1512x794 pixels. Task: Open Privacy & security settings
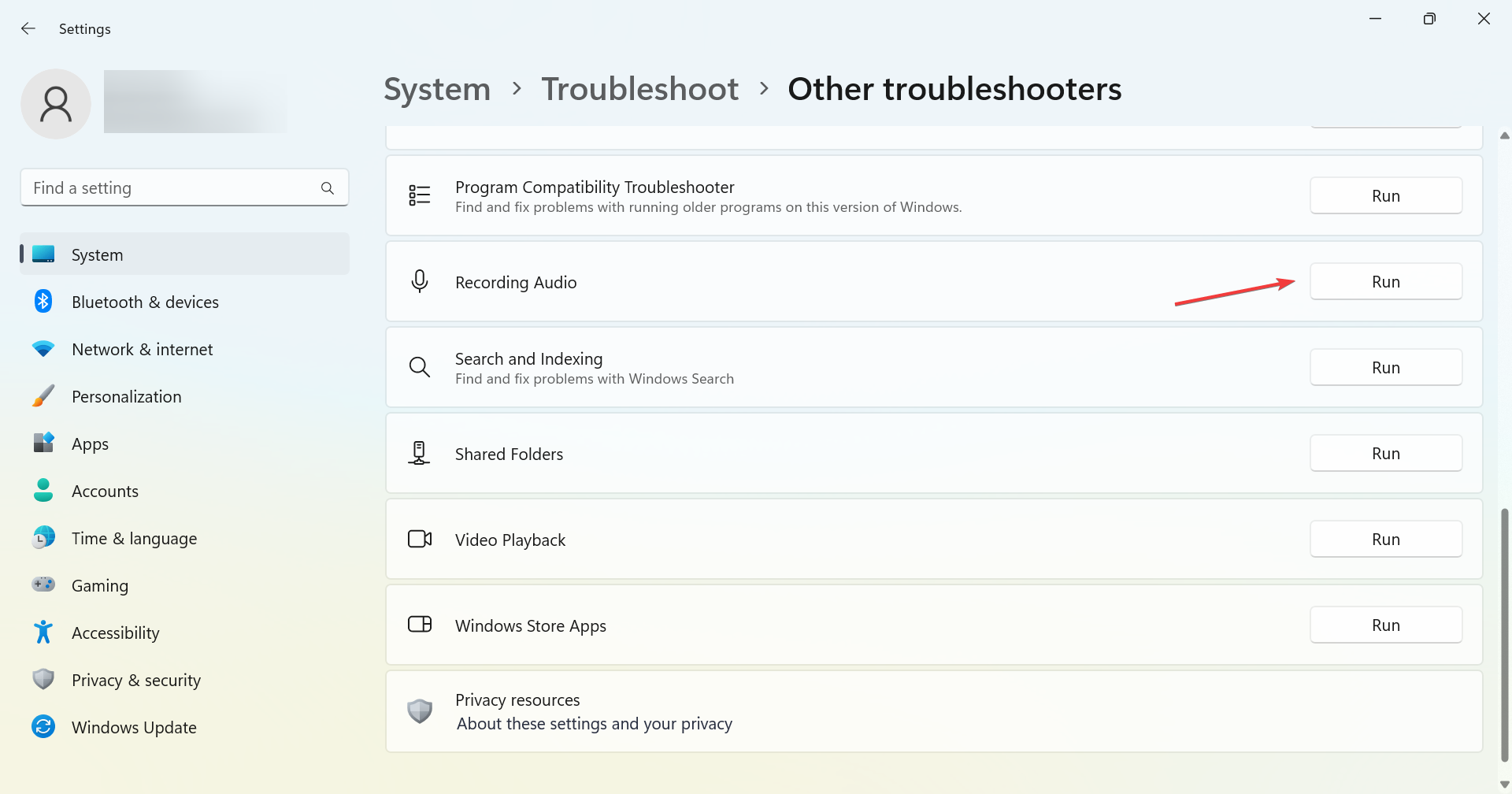coord(135,681)
